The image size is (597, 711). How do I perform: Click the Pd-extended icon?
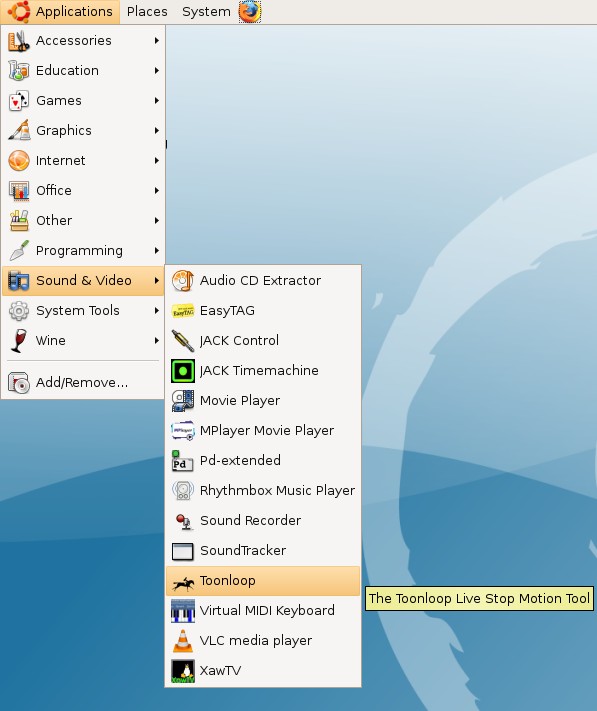click(x=183, y=461)
